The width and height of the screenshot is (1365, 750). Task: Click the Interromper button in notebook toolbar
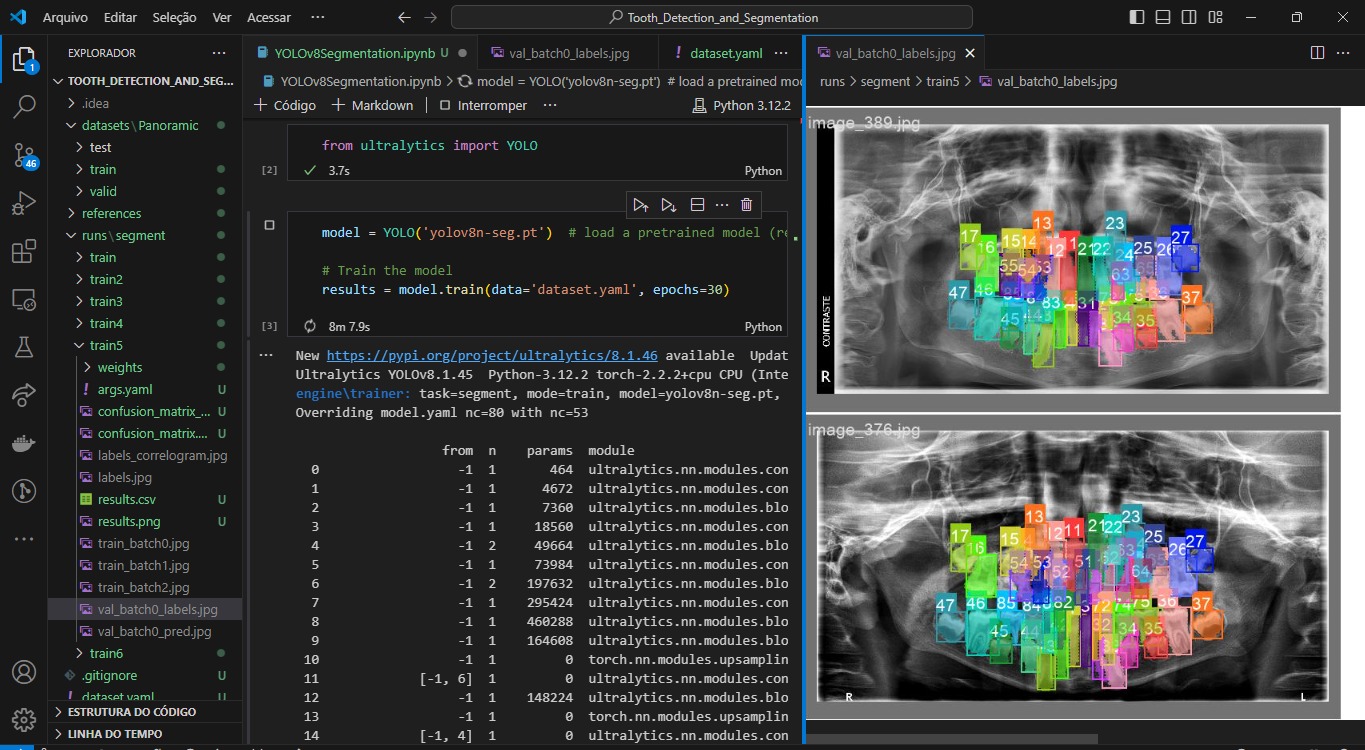pos(482,105)
